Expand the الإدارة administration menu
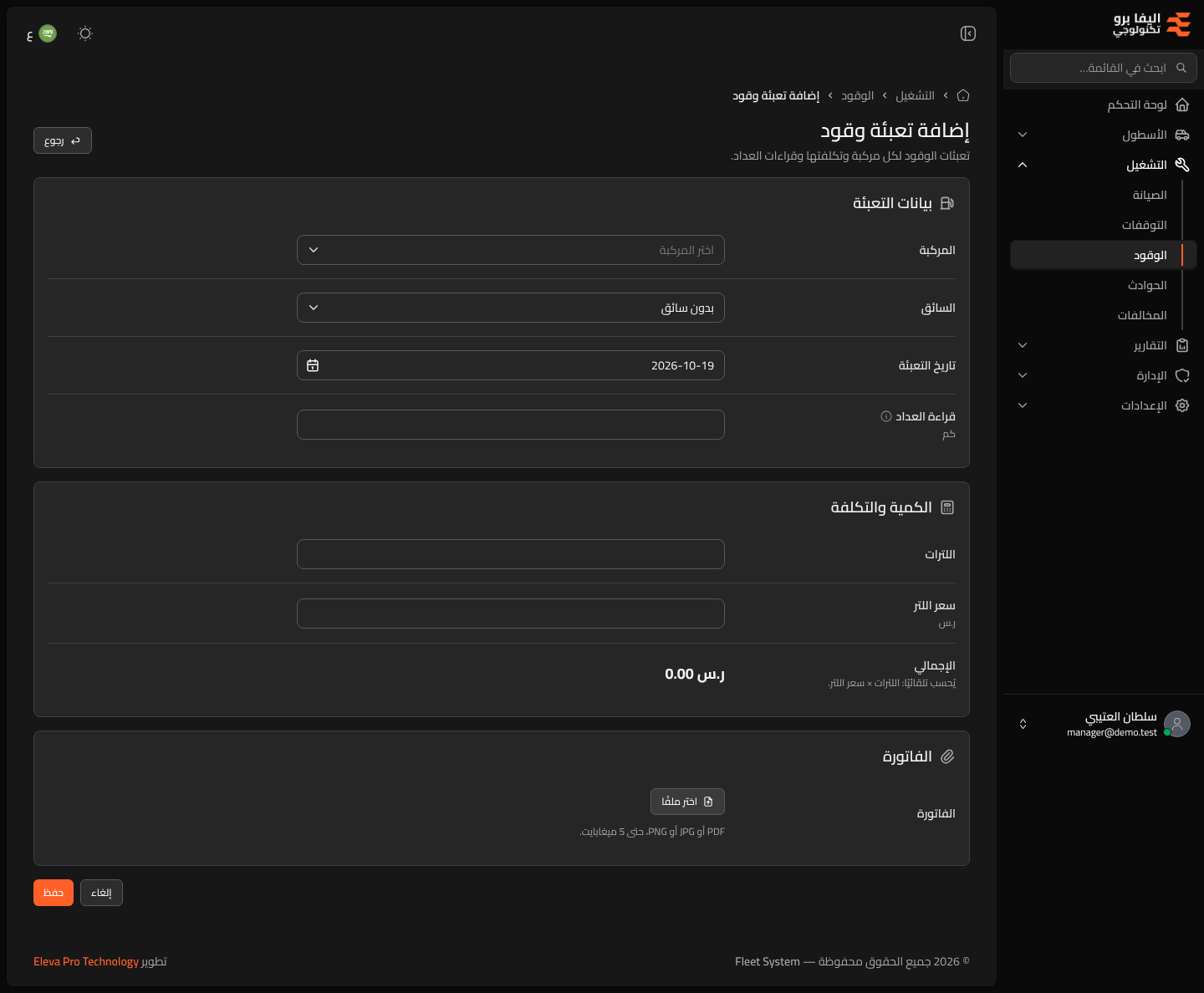Image resolution: width=1204 pixels, height=993 pixels. (x=1104, y=375)
